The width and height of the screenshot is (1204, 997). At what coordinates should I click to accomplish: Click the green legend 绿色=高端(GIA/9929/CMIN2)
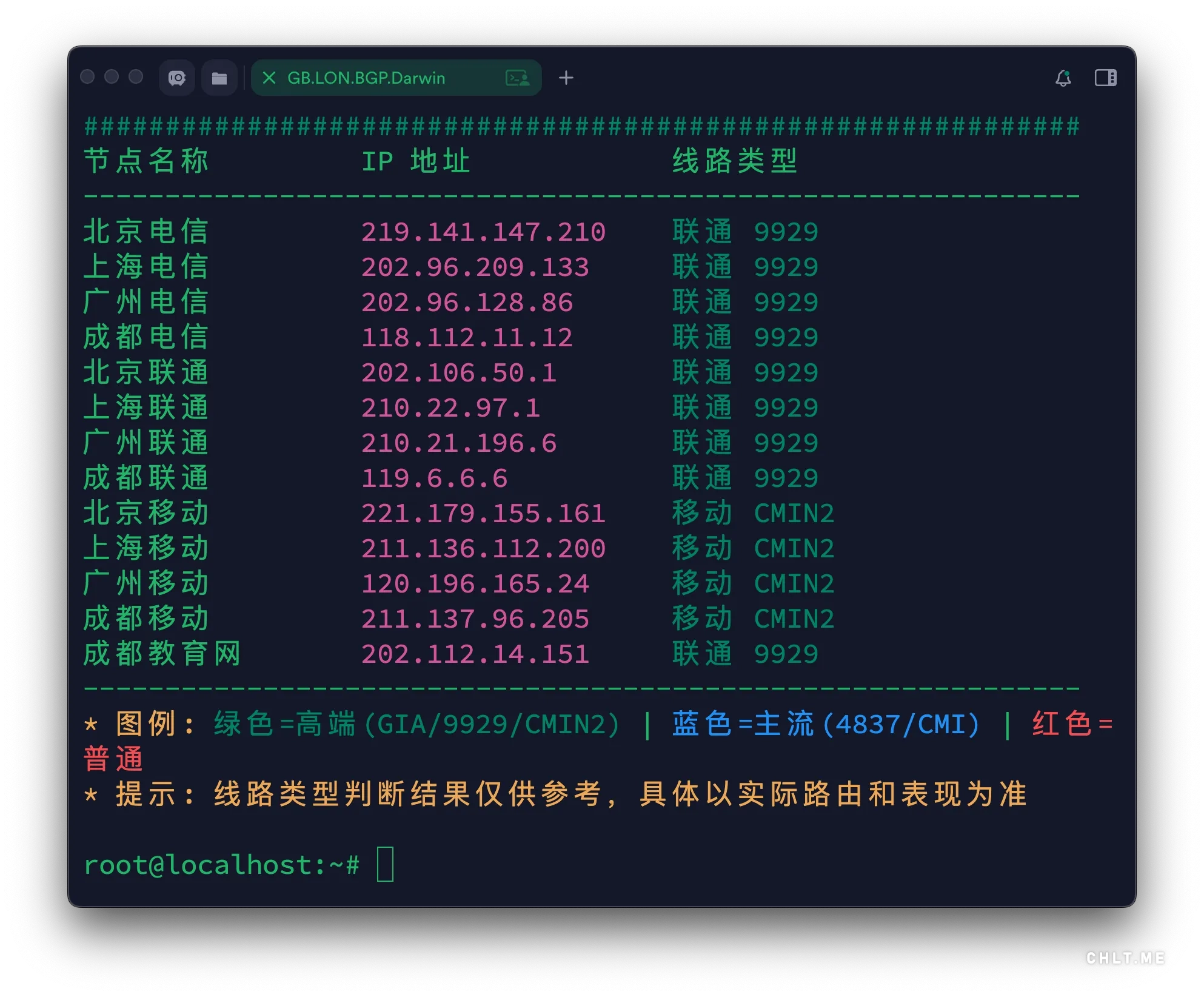[x=416, y=724]
